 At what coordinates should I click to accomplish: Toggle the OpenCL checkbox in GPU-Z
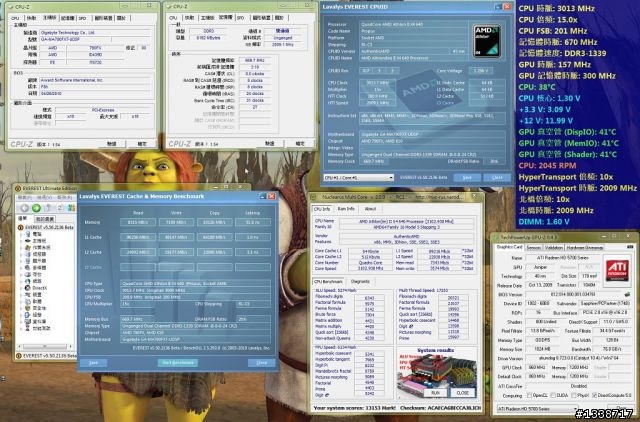point(529,395)
